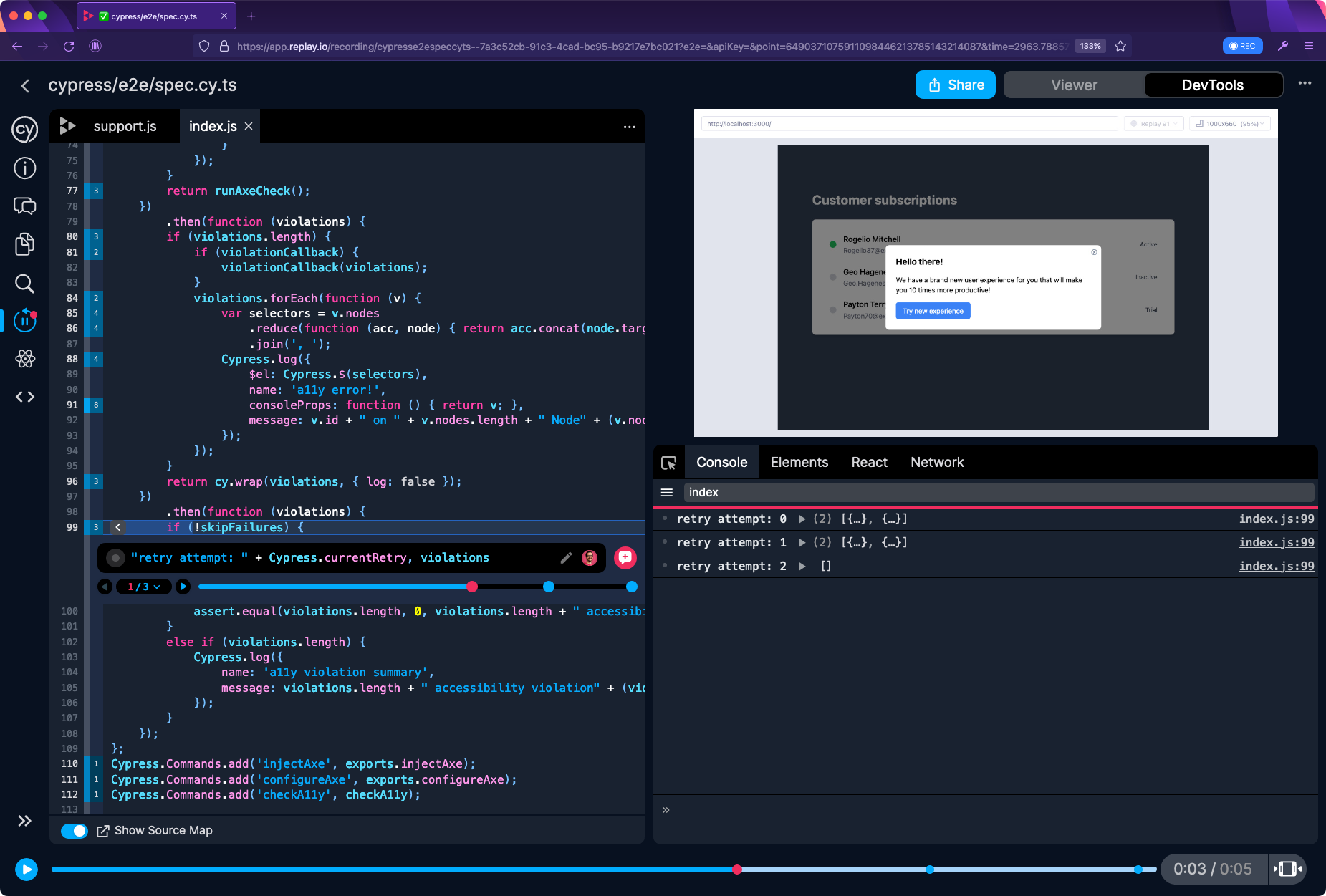
Task: Click the middle blue hit marker on print timeline
Action: pos(549,587)
